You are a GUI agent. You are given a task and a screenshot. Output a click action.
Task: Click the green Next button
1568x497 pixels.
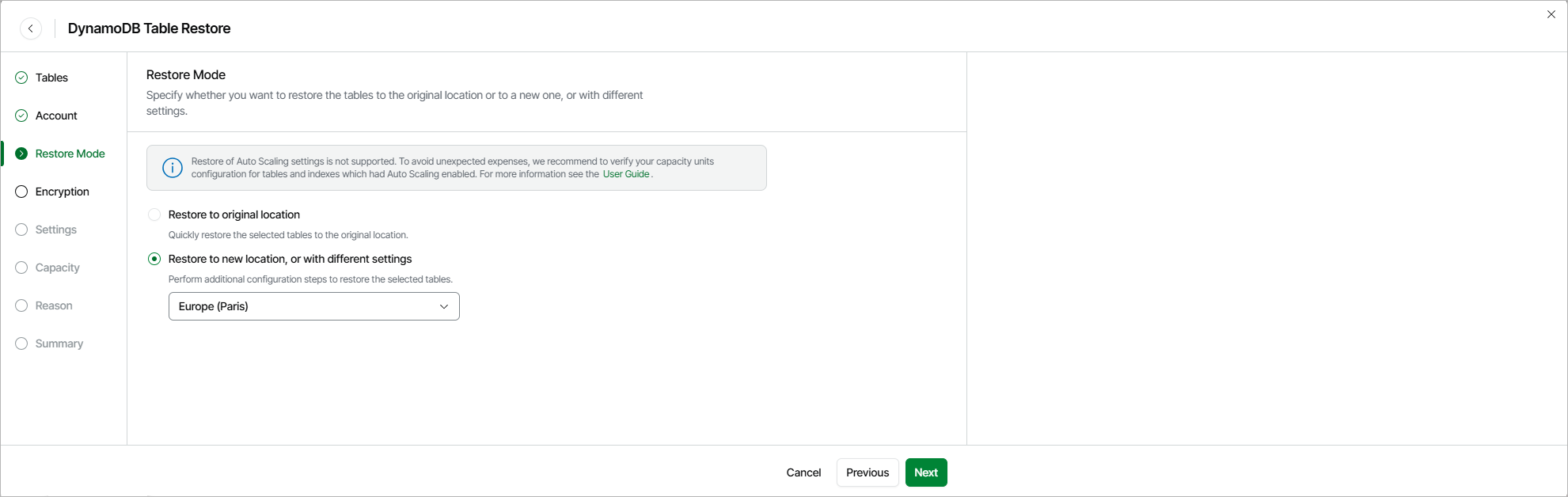(x=926, y=472)
